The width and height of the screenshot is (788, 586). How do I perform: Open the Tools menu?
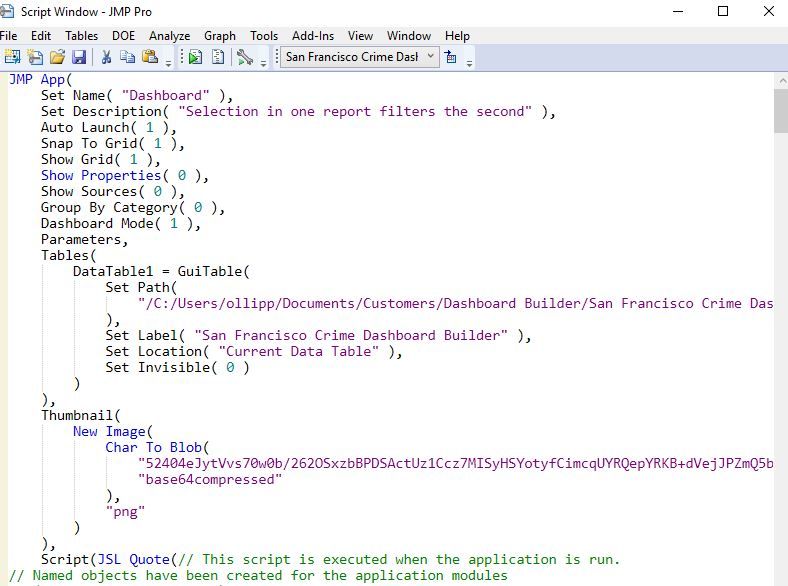point(264,36)
